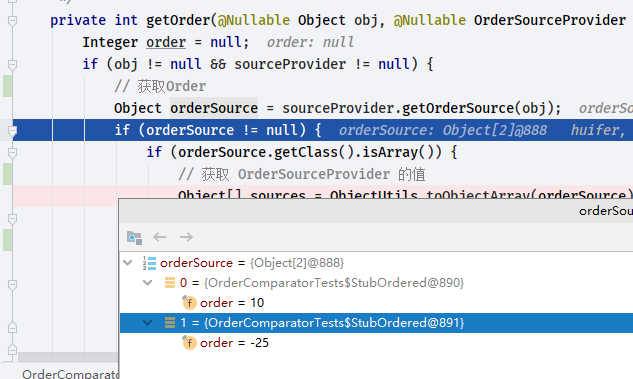Click the field icon beside order = 10
Screen dimensions: 633x379
point(189,302)
